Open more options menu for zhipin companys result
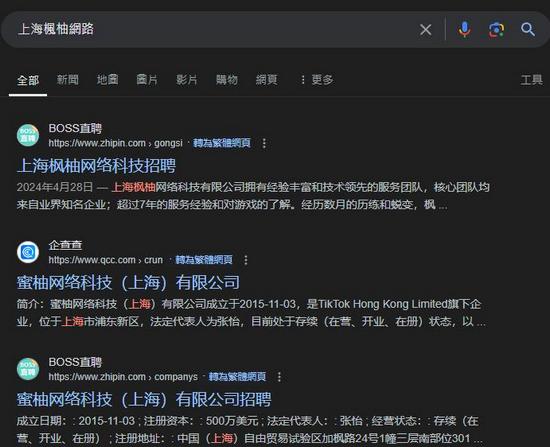Screen dimensions: 550x447 point(279,377)
